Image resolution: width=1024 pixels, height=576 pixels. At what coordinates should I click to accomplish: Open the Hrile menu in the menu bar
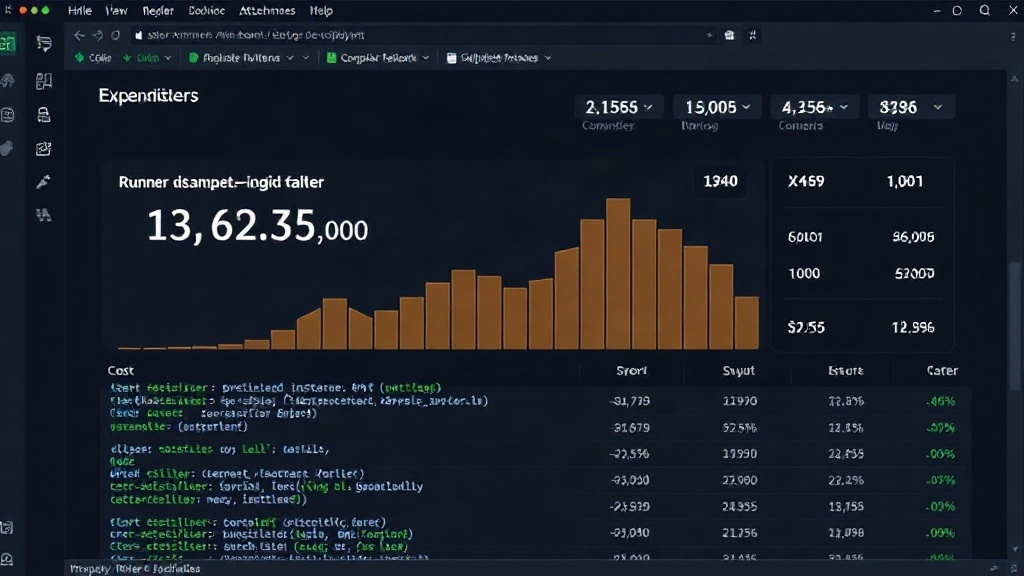(80, 10)
